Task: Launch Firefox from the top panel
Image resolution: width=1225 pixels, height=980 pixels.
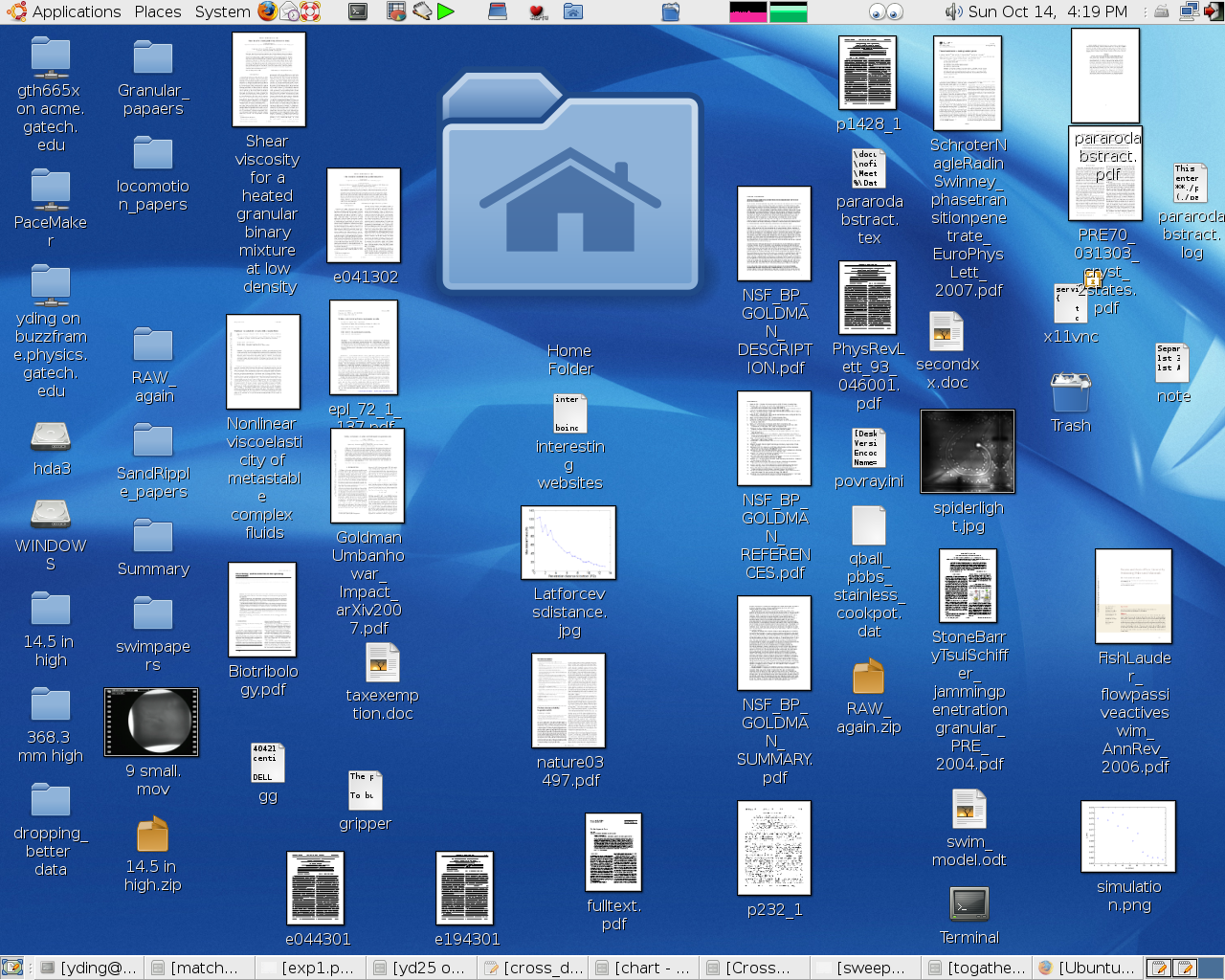Action: [268, 11]
